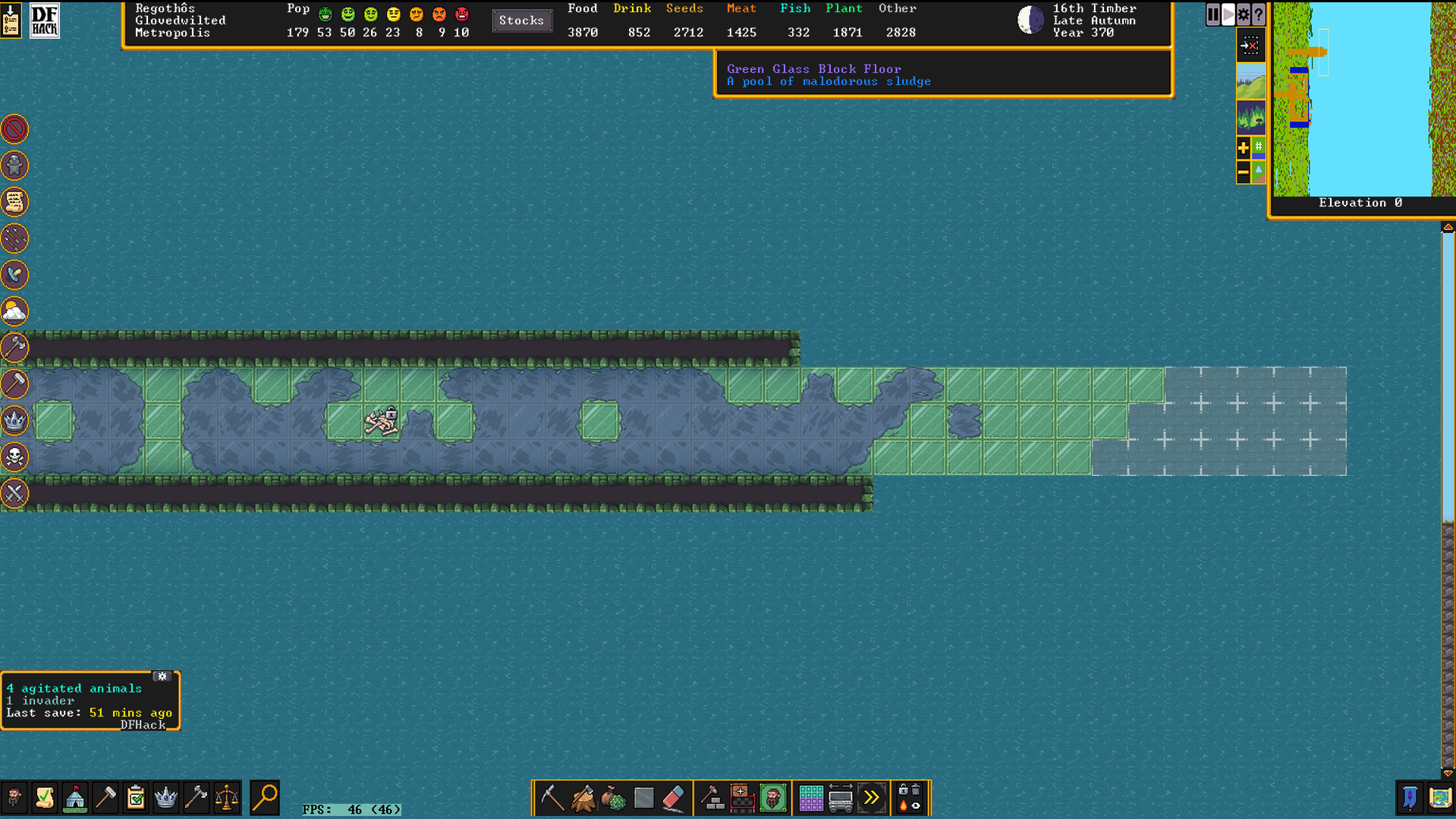Open the crown alert in left sidebar
Image resolution: width=1456 pixels, height=819 pixels.
coord(14,421)
